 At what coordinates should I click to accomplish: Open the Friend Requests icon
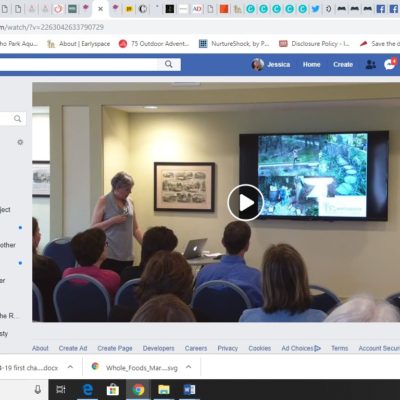[x=370, y=64]
